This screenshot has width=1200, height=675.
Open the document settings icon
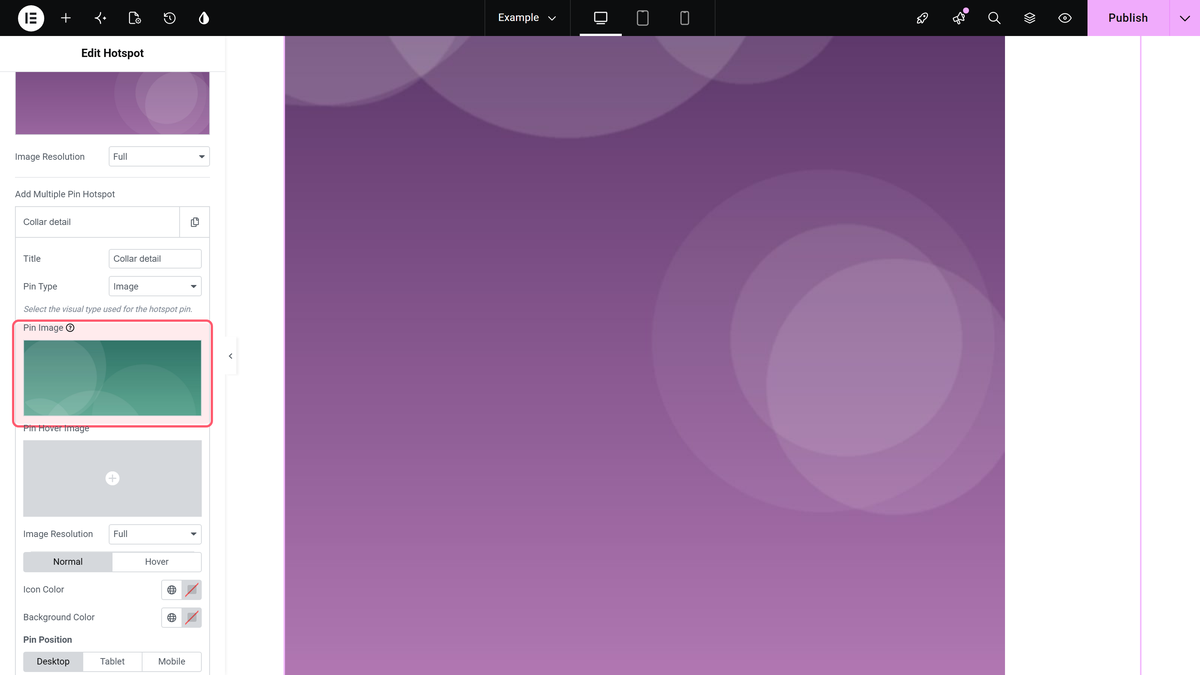(x=135, y=18)
